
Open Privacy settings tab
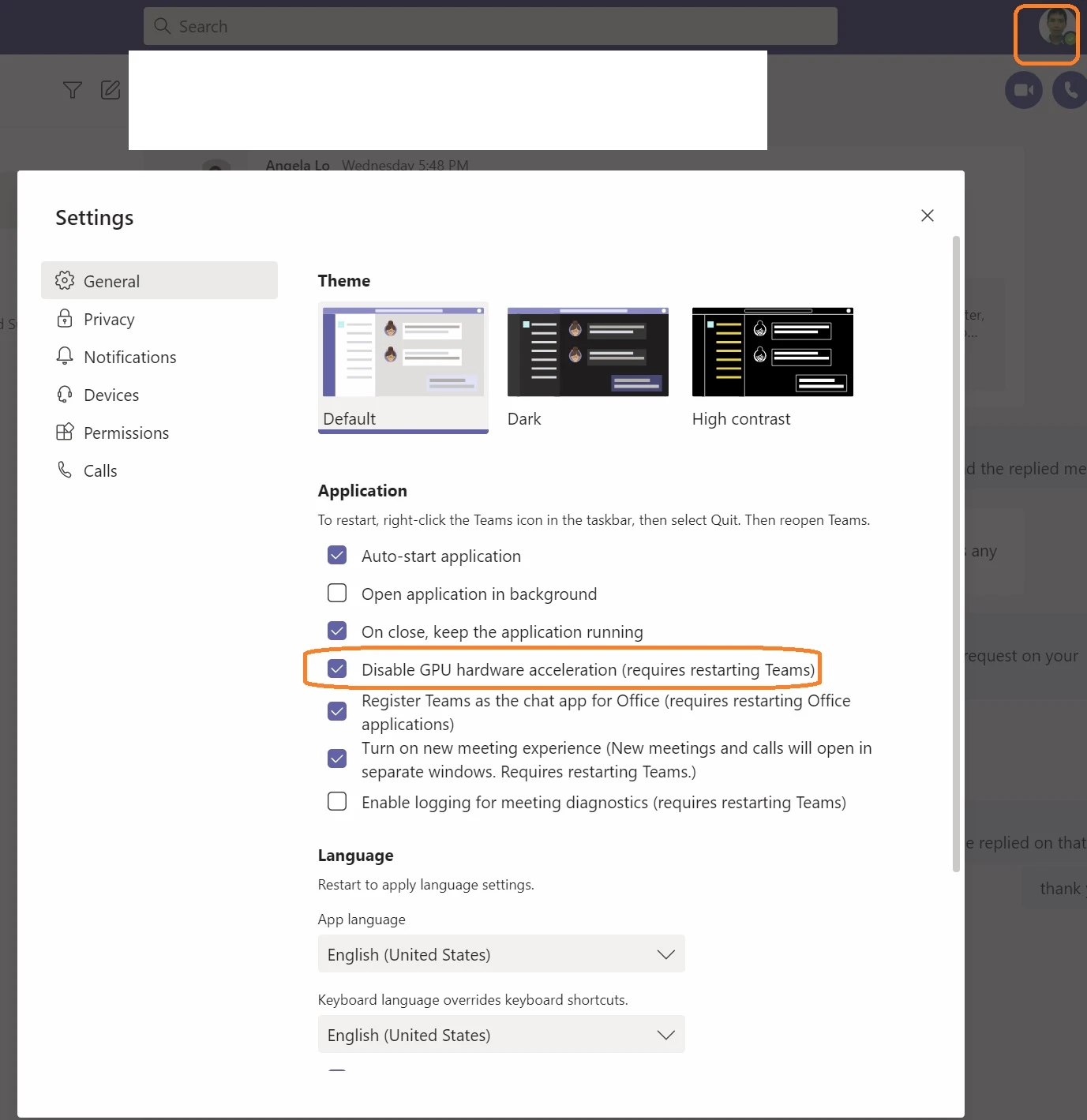(159, 318)
